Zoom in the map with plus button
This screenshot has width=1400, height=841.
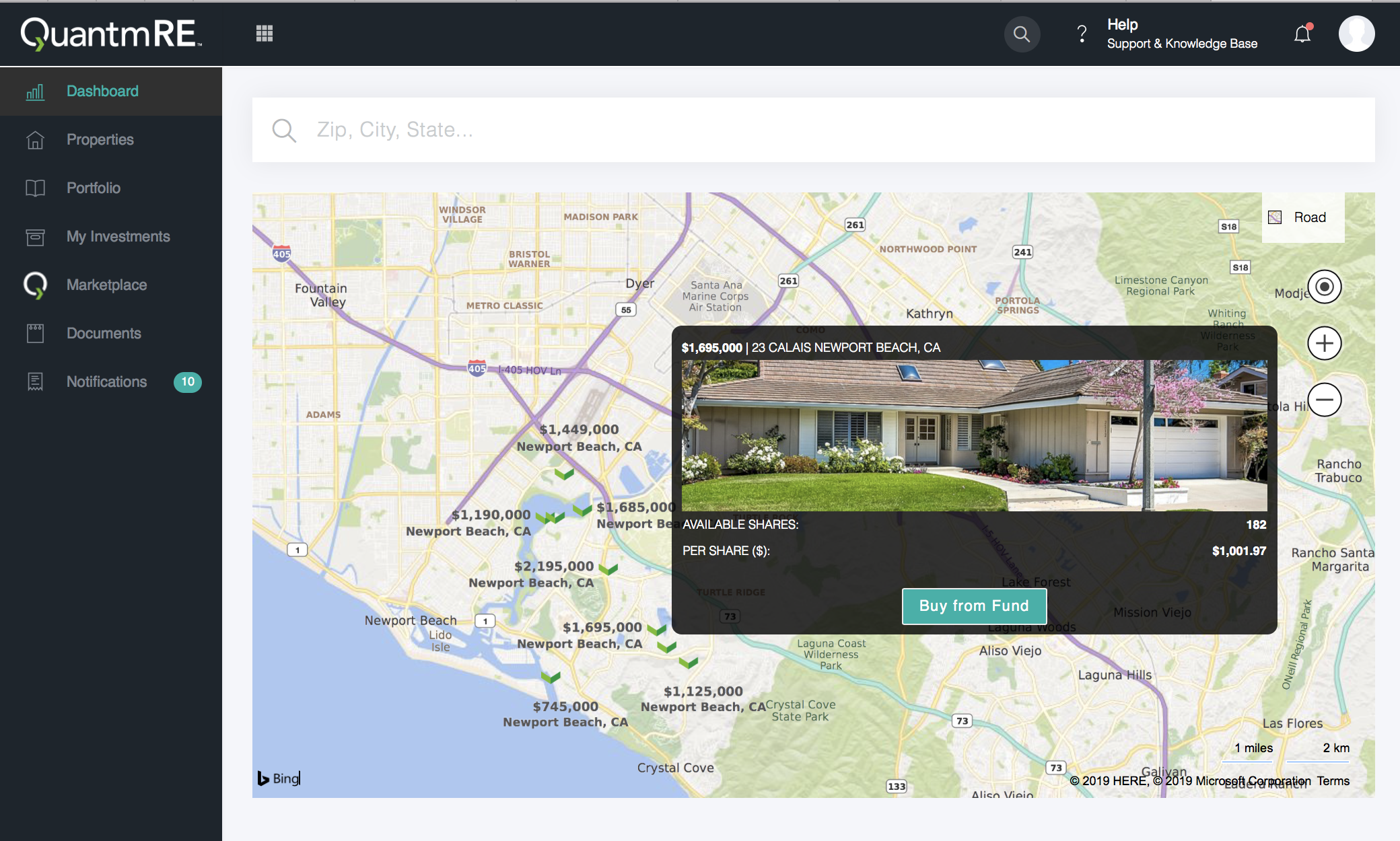(x=1324, y=344)
